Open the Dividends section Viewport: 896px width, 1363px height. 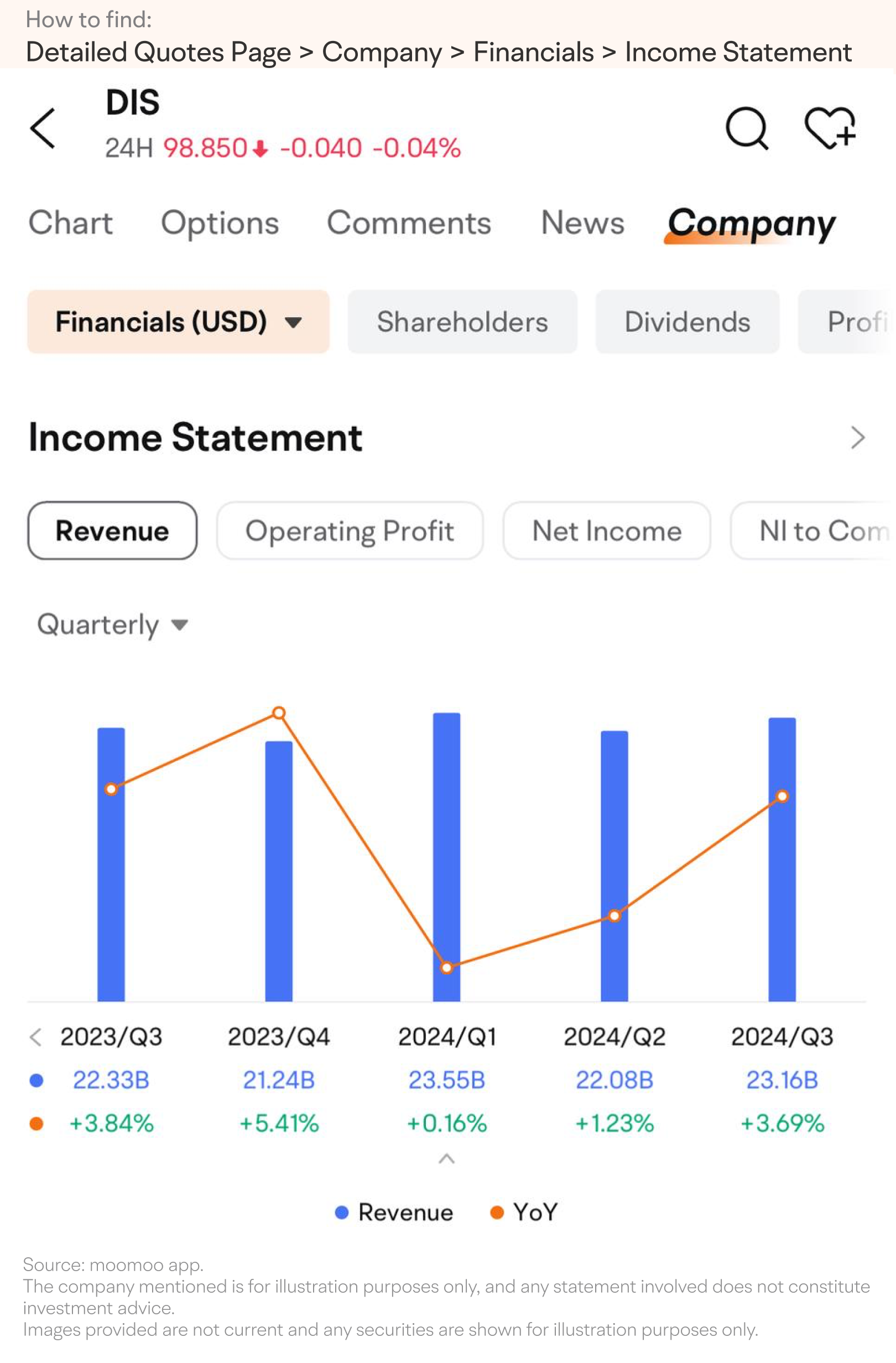(x=687, y=322)
